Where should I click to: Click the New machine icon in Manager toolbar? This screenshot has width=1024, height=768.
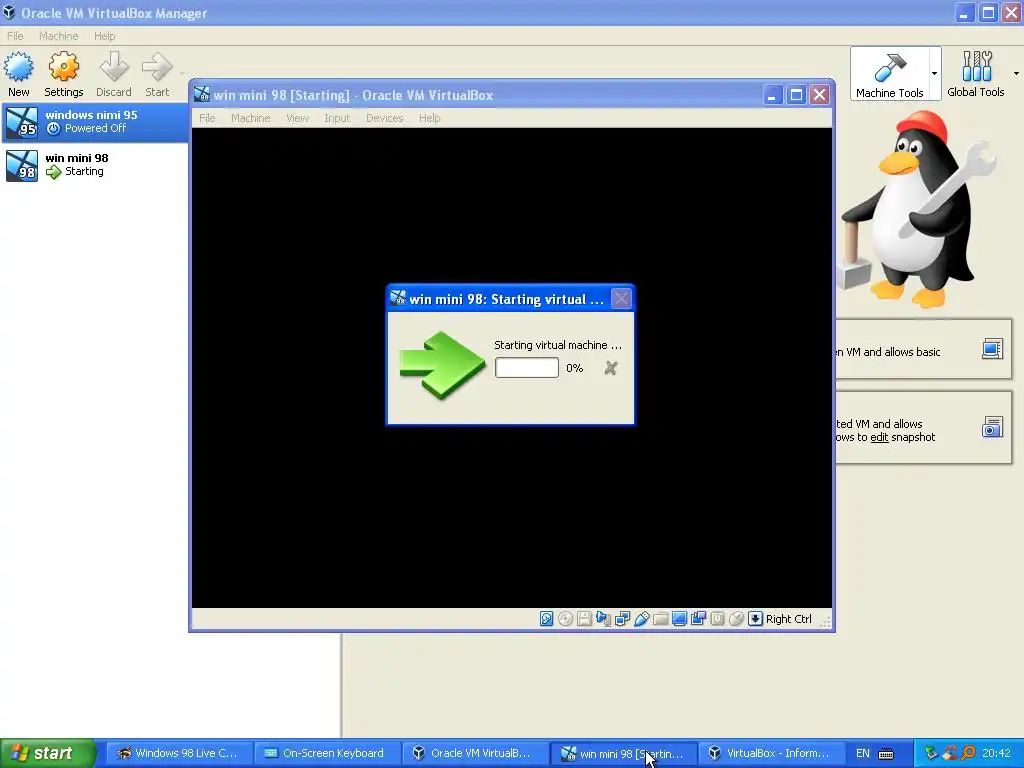(x=18, y=67)
